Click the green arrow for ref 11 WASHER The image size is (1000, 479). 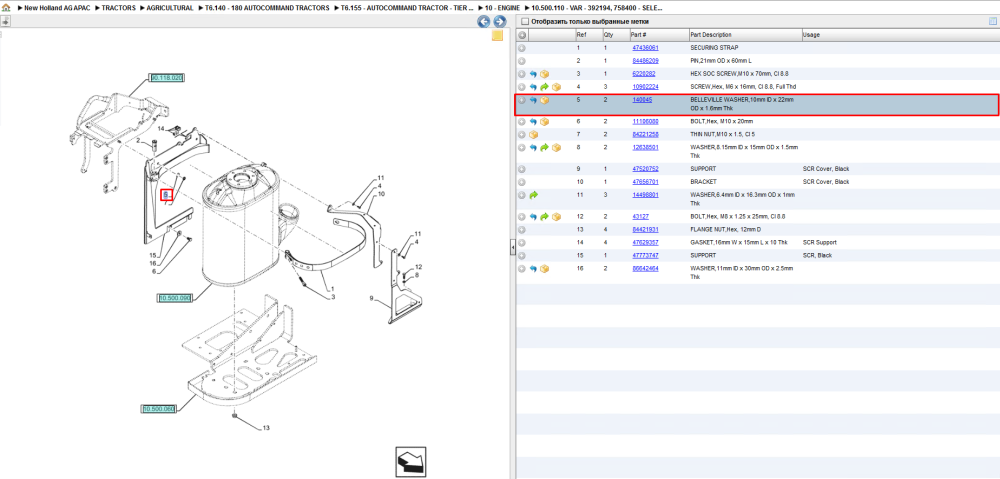(x=533, y=195)
